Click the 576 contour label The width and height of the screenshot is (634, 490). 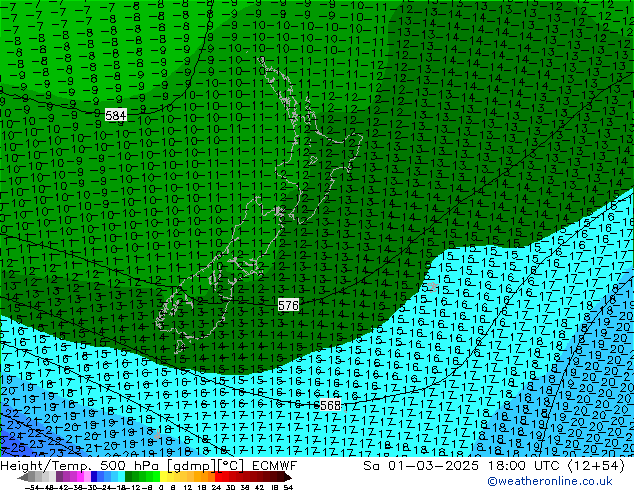288,304
